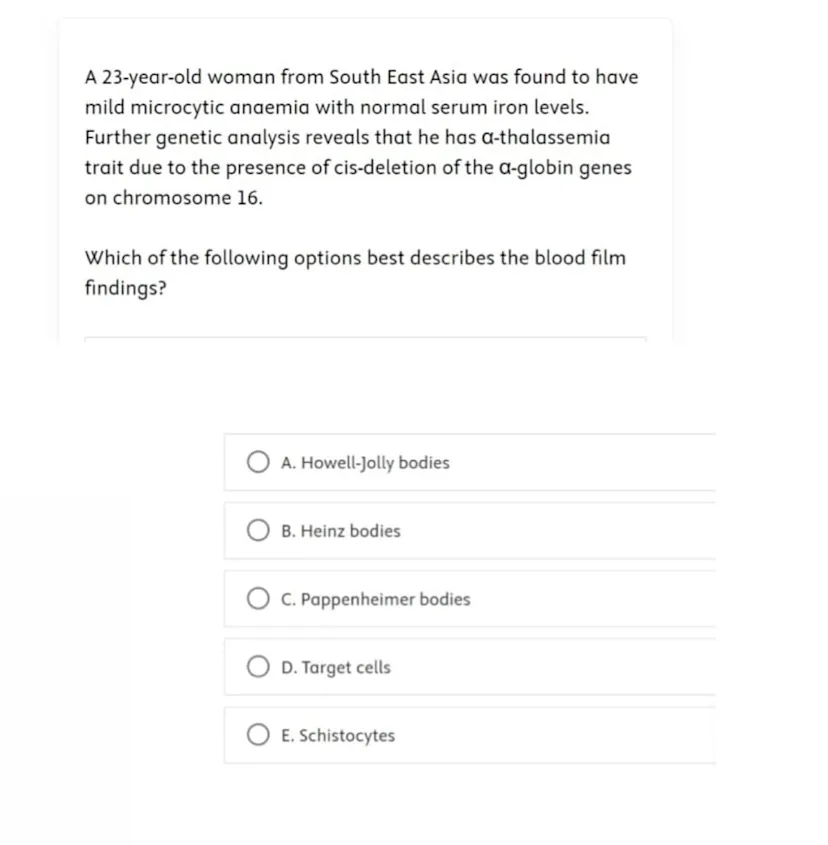
Task: Click the radio circle beside Target cells
Action: tap(258, 666)
